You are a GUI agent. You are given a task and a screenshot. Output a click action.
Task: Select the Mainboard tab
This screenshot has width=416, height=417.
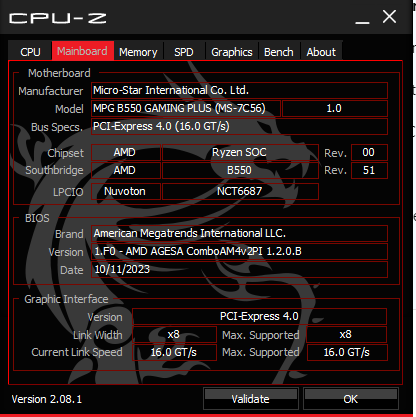pos(83,51)
